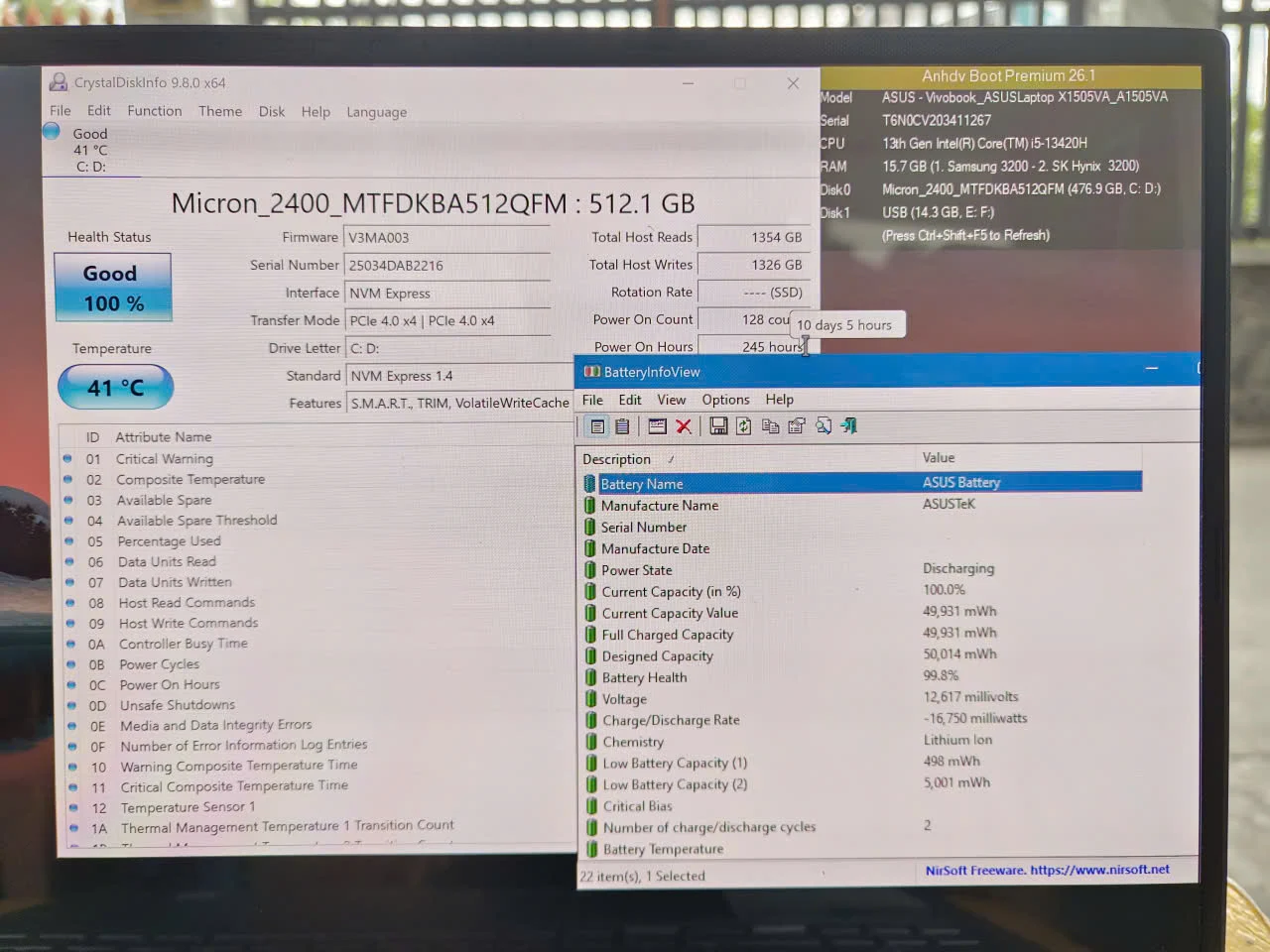This screenshot has height=952, width=1270.
Task: Open File menu in CrystalDiskInfo
Action: 61,111
